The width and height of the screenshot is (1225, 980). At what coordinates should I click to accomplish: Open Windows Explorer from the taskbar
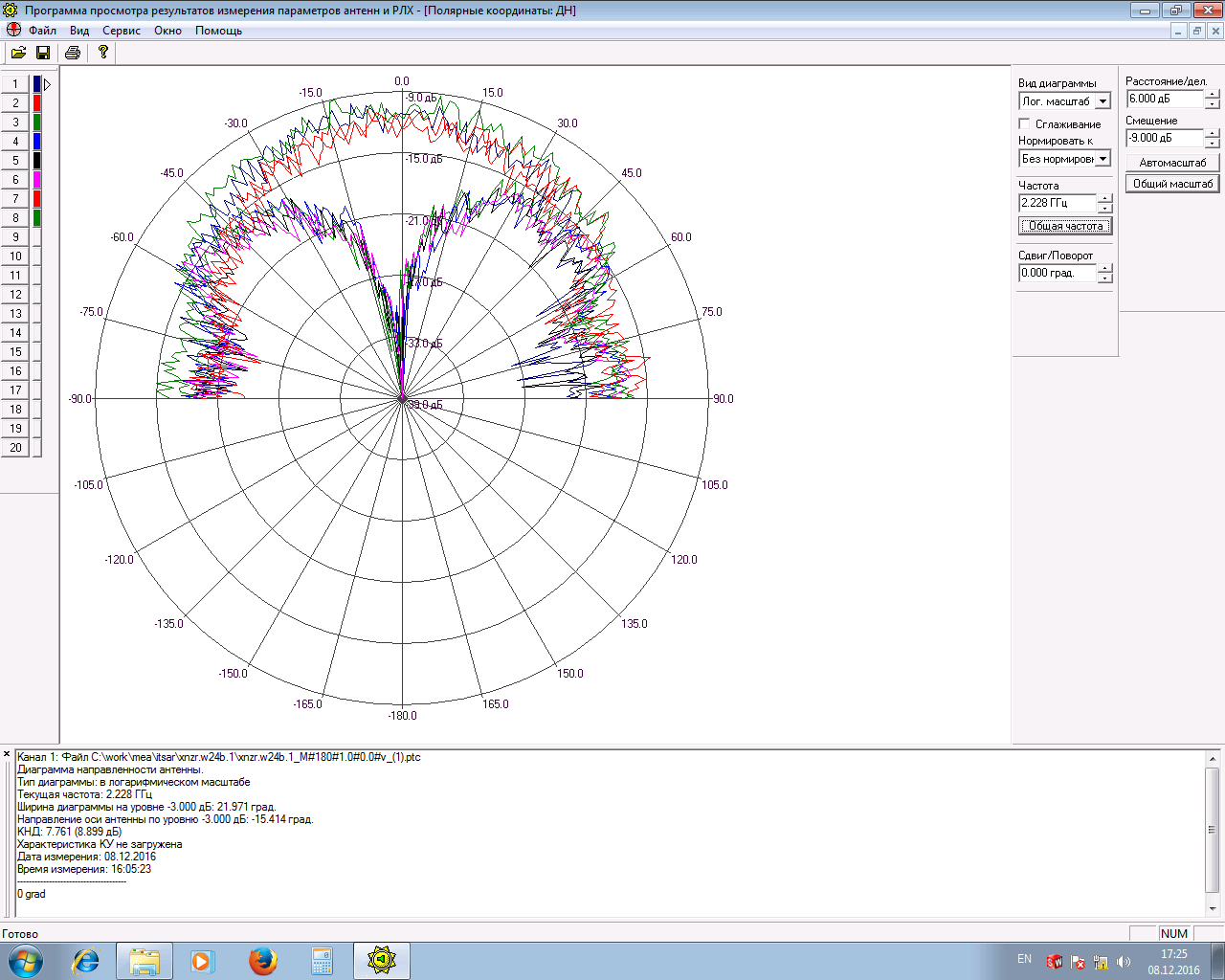coord(145,960)
